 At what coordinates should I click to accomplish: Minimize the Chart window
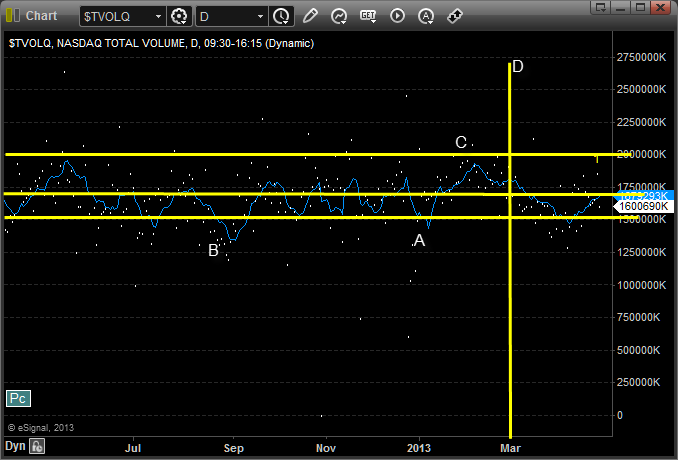620,7
